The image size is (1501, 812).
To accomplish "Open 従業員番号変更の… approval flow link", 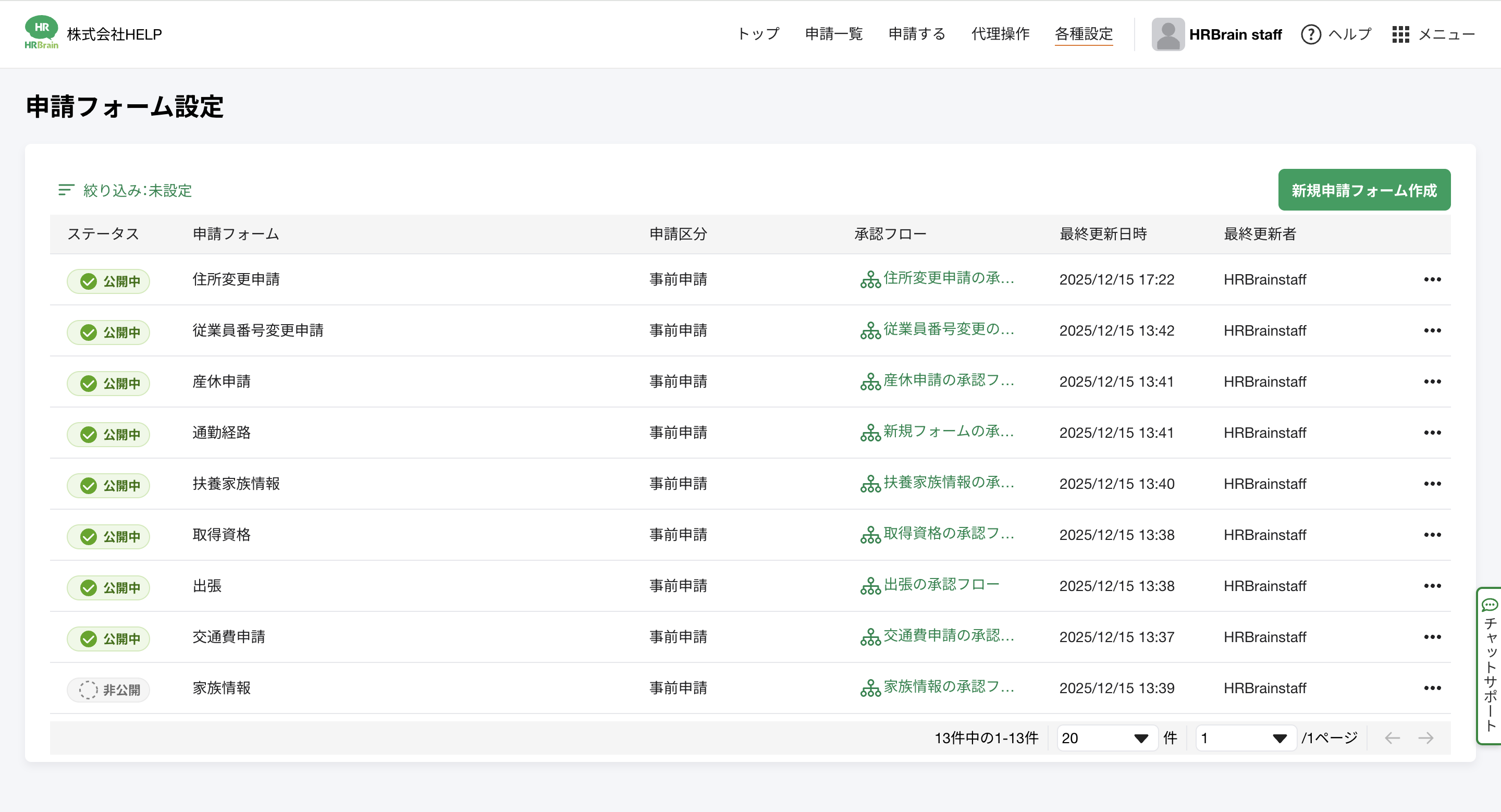I will [948, 330].
